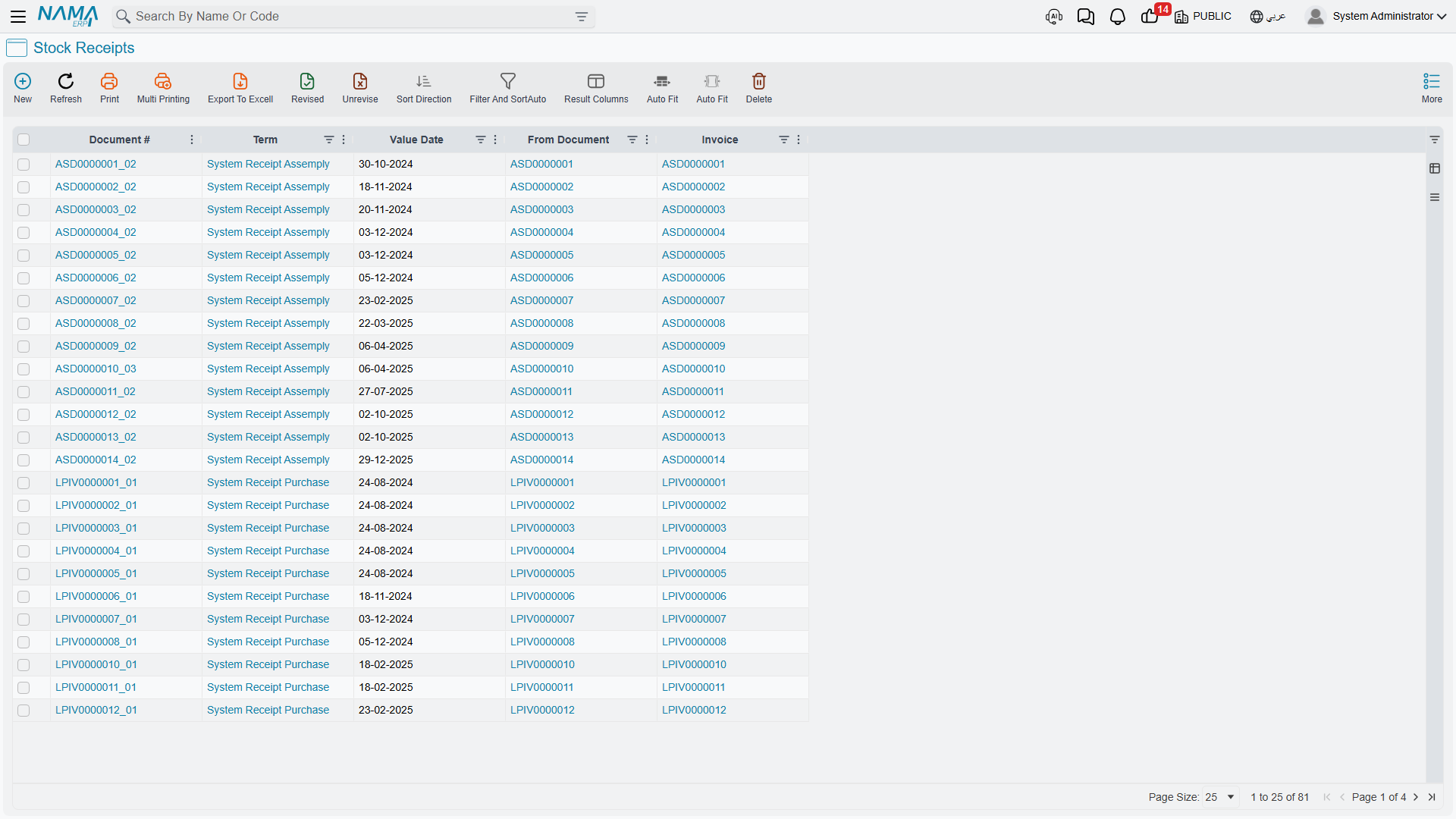Viewport: 1456px width, 819px height.
Task: Open the columns panel icon at right
Action: tap(1435, 168)
